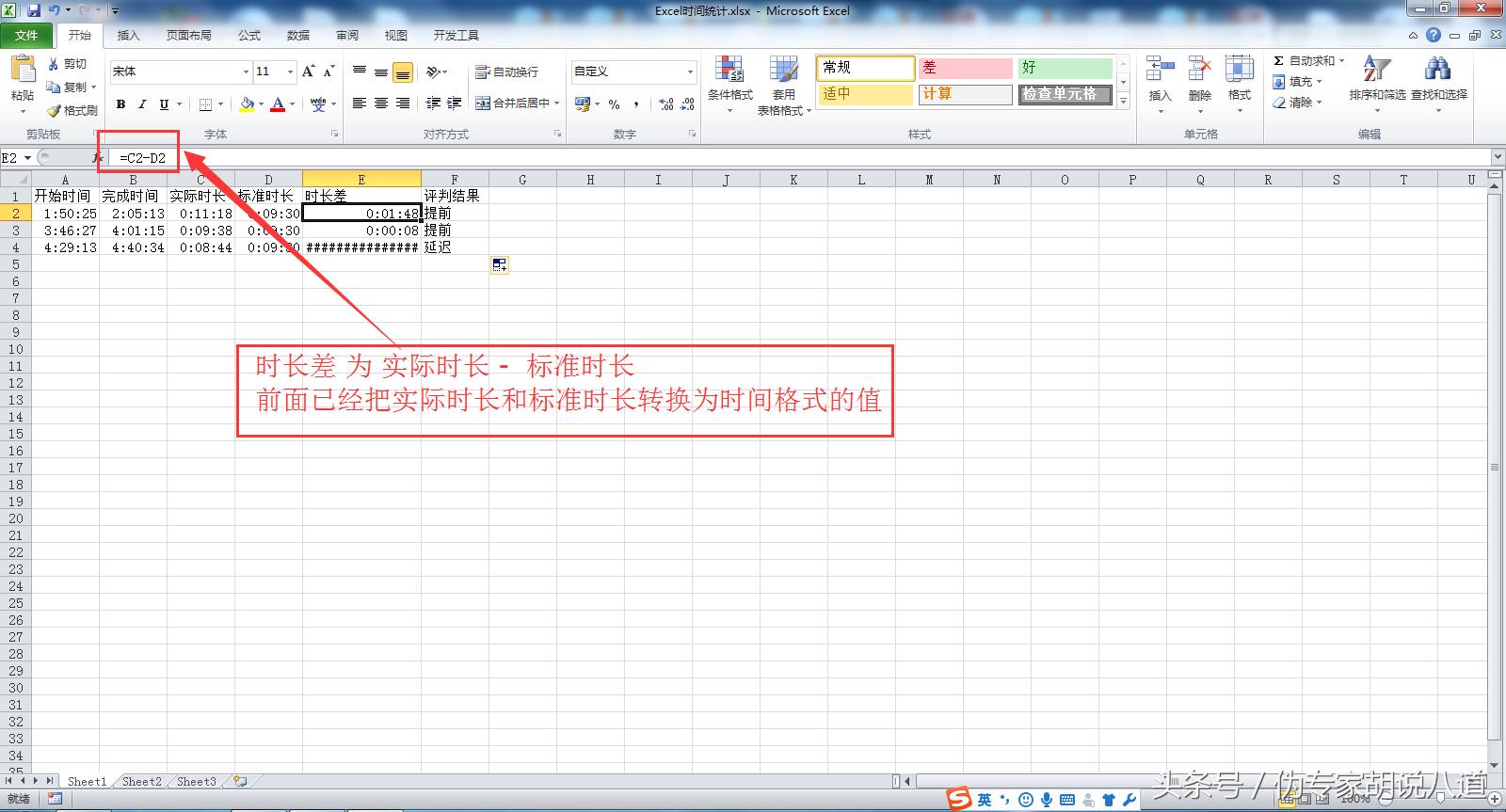Click the Cut scissors icon
Screen dimensions: 1506x812
[54, 64]
